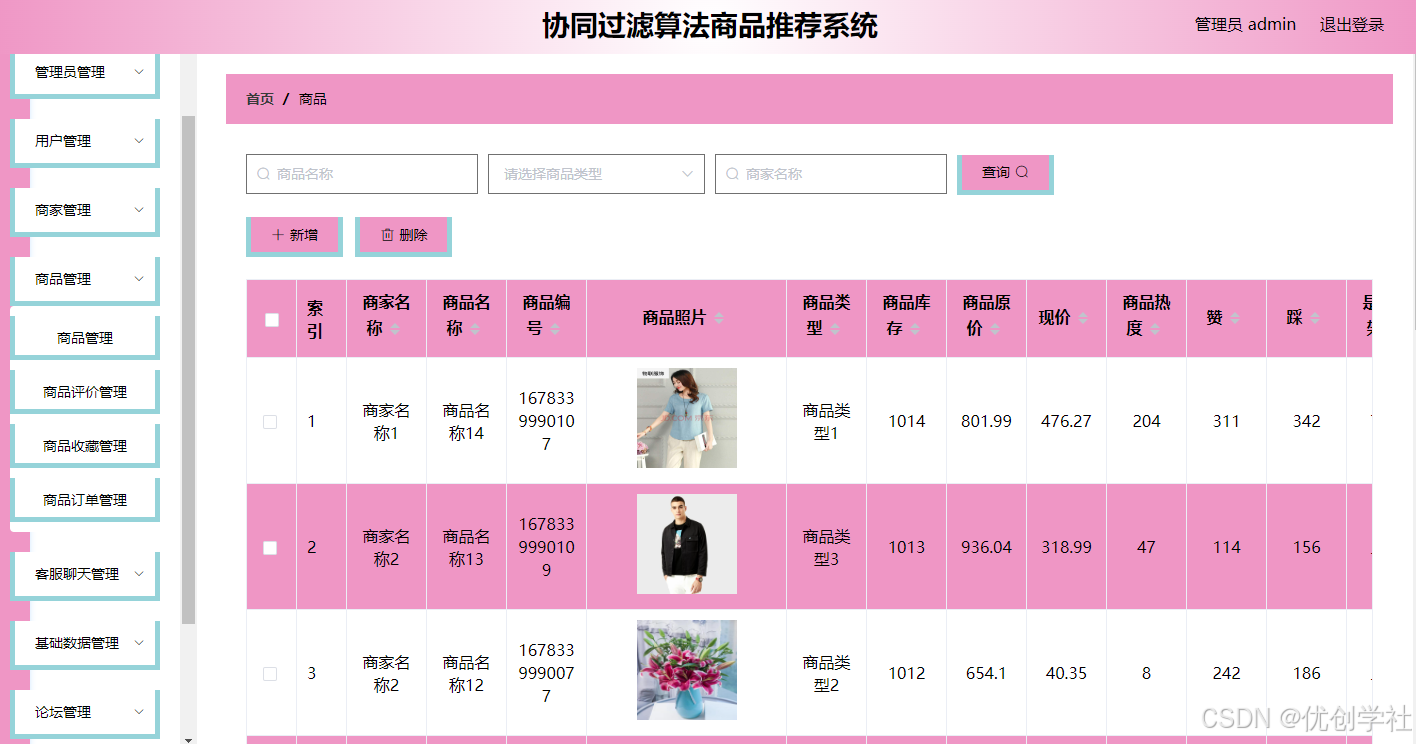Click the trash icon on 删除 button
Image resolution: width=1416 pixels, height=744 pixels.
pyautogui.click(x=387, y=235)
